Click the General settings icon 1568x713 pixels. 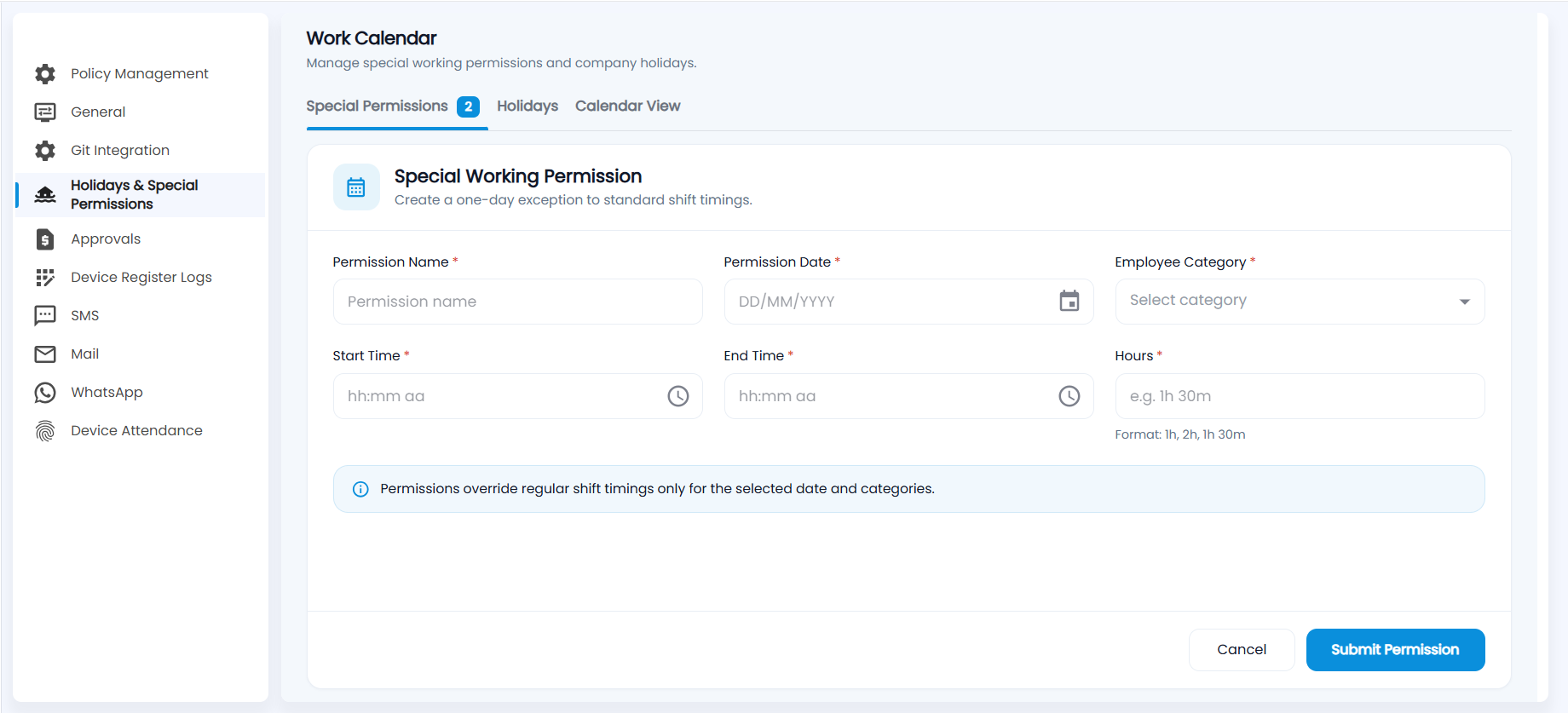tap(45, 112)
